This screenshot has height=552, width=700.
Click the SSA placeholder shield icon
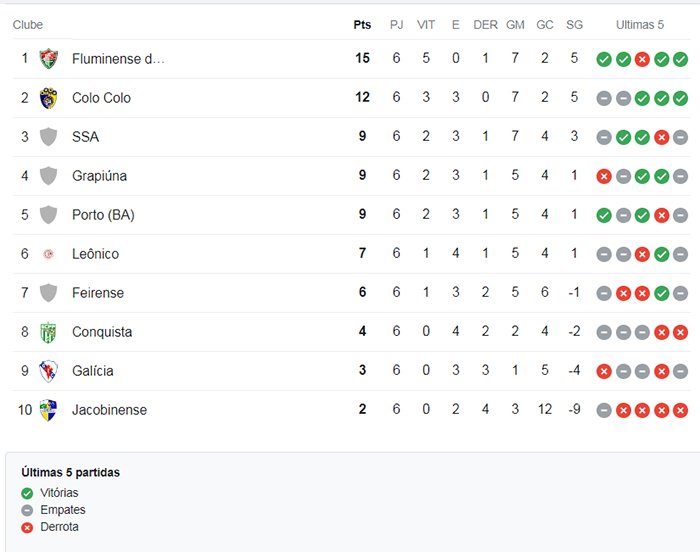[x=48, y=137]
